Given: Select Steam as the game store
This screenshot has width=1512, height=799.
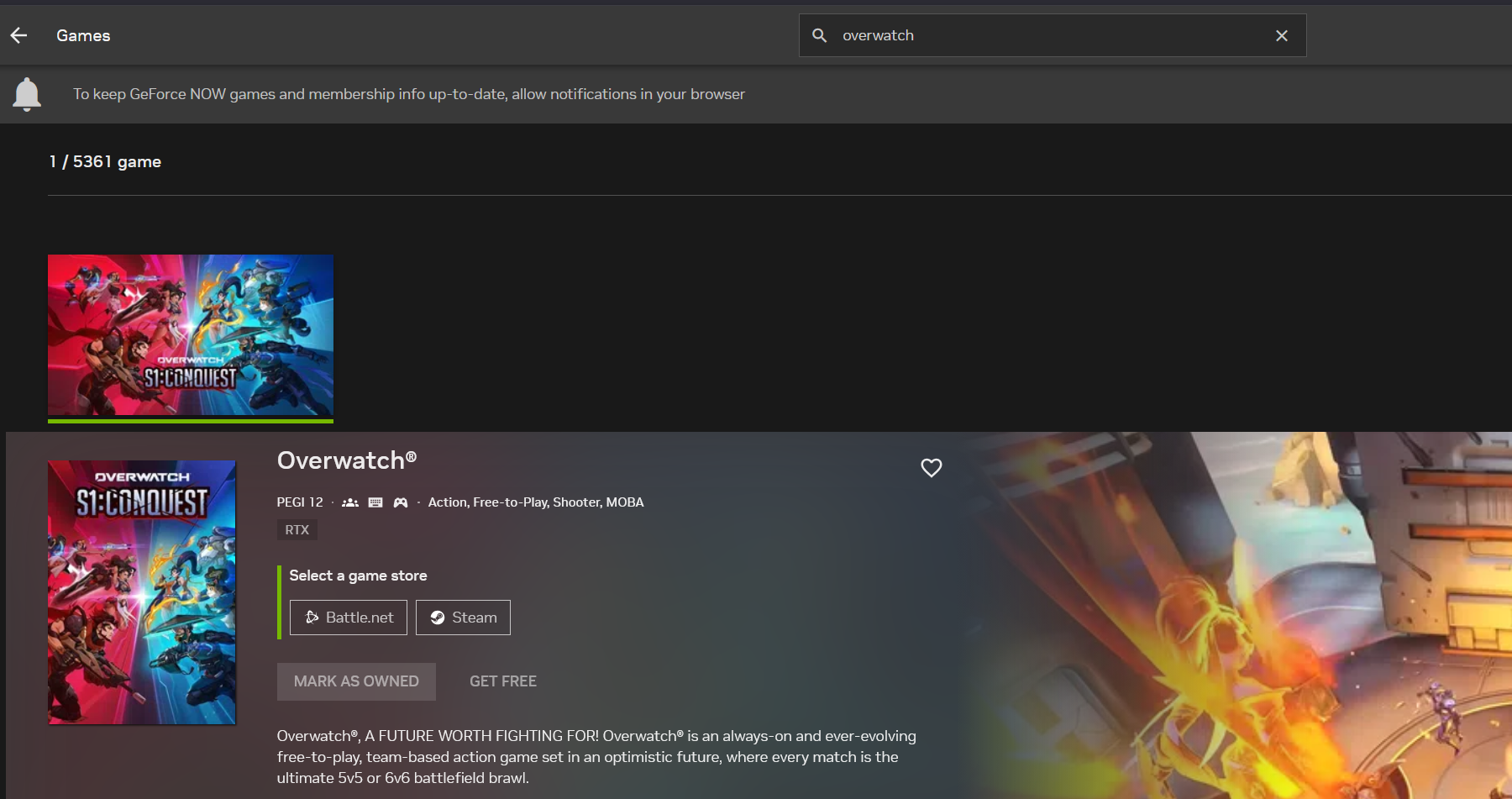Looking at the screenshot, I should (463, 617).
